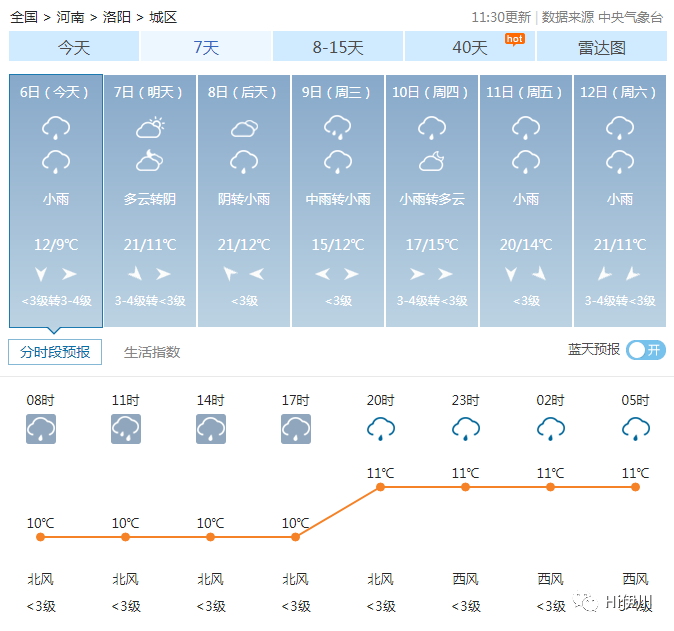This screenshot has width=674, height=631.
Task: Switch to the 今天 tab
Action: [x=74, y=46]
